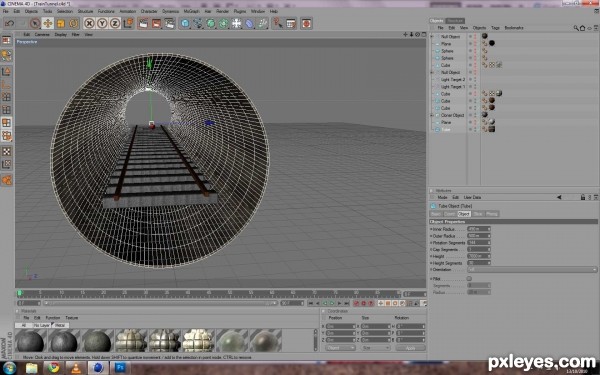This screenshot has width=600, height=375.
Task: Open the scene/camera objects icon
Action: pyautogui.click(x=236, y=23)
